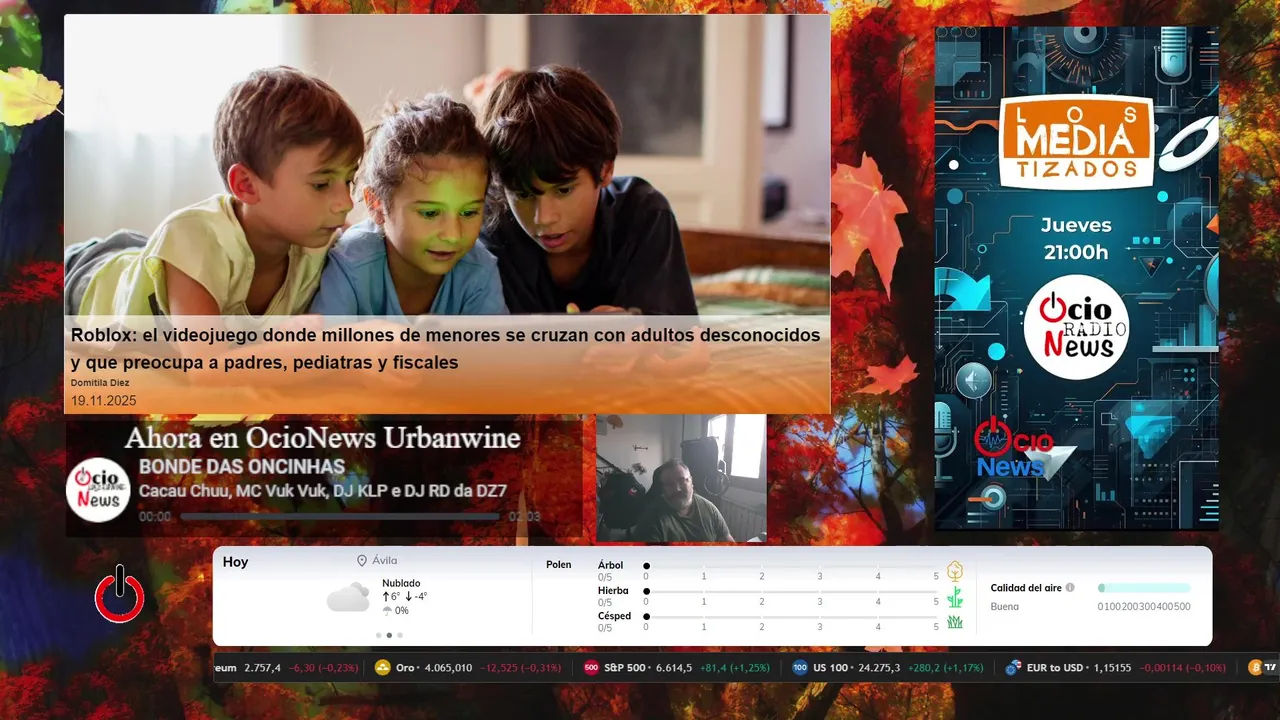Click the Hoy weather heading
The width and height of the screenshot is (1280, 720).
pyautogui.click(x=235, y=562)
